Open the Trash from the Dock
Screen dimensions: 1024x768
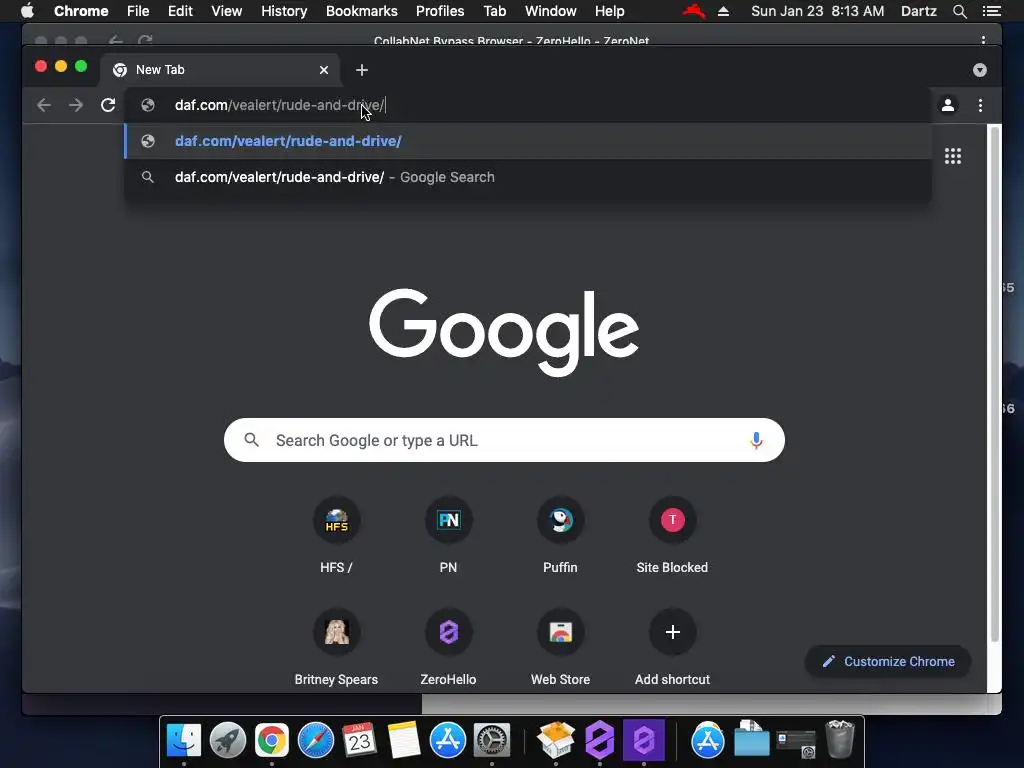coord(839,739)
